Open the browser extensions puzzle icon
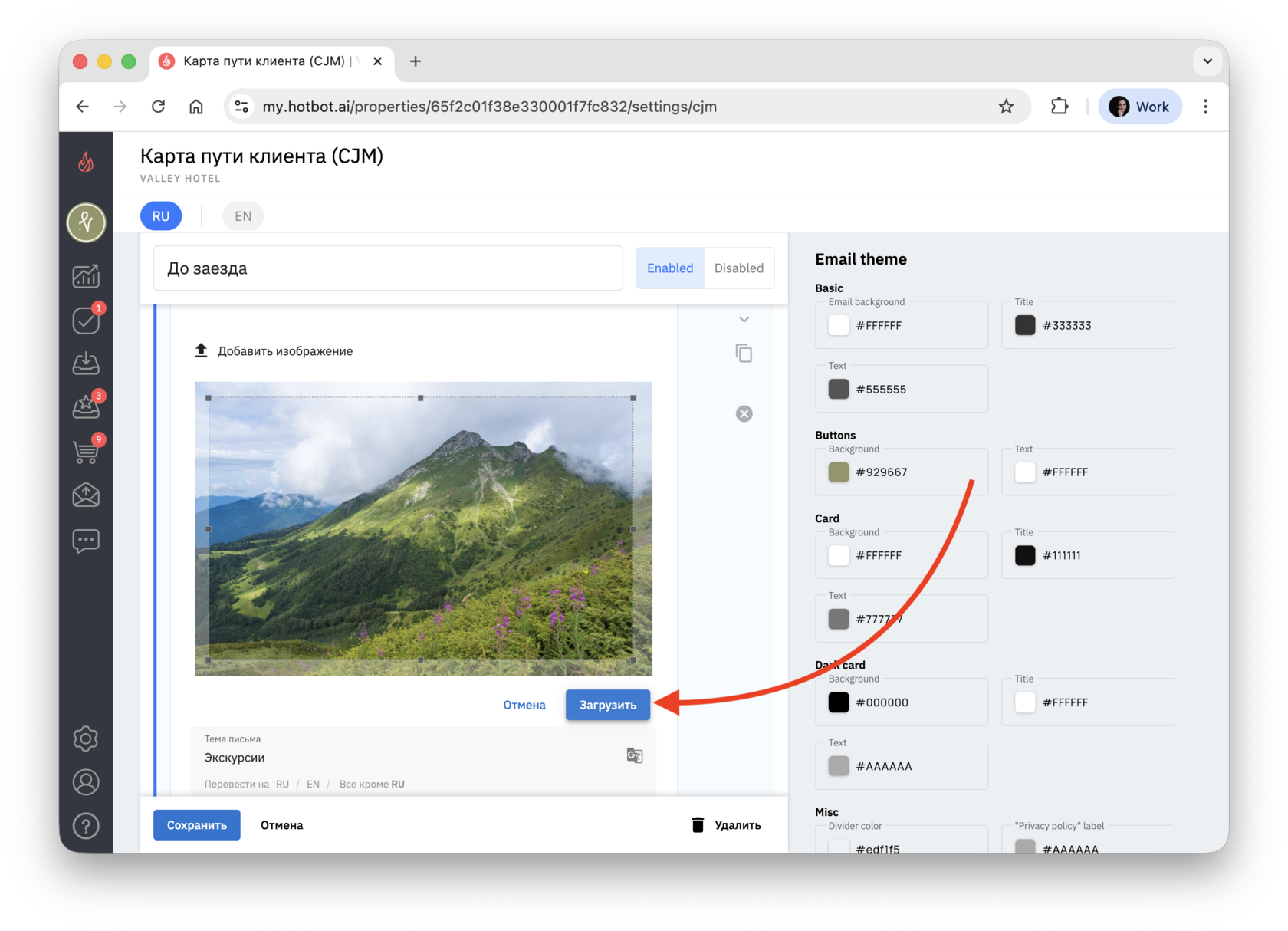1288x931 pixels. point(1060,107)
